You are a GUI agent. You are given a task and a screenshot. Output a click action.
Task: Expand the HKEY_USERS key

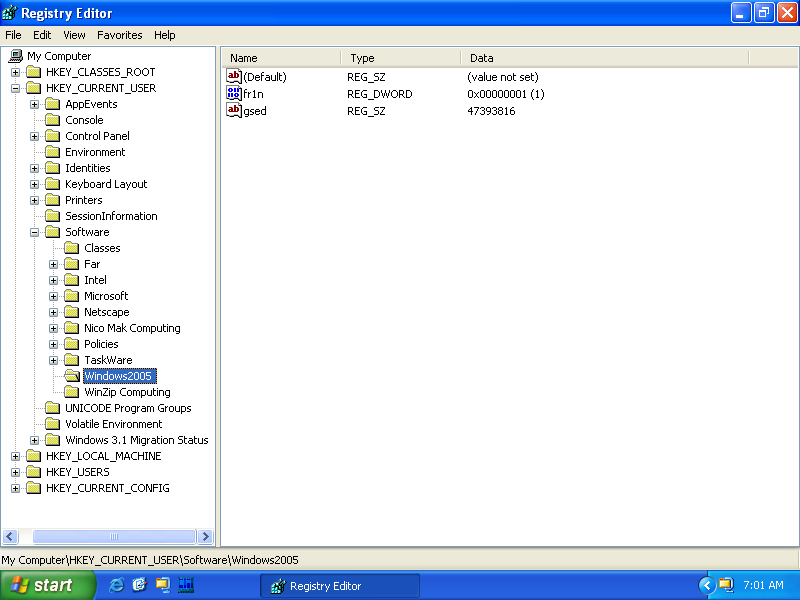click(15, 472)
